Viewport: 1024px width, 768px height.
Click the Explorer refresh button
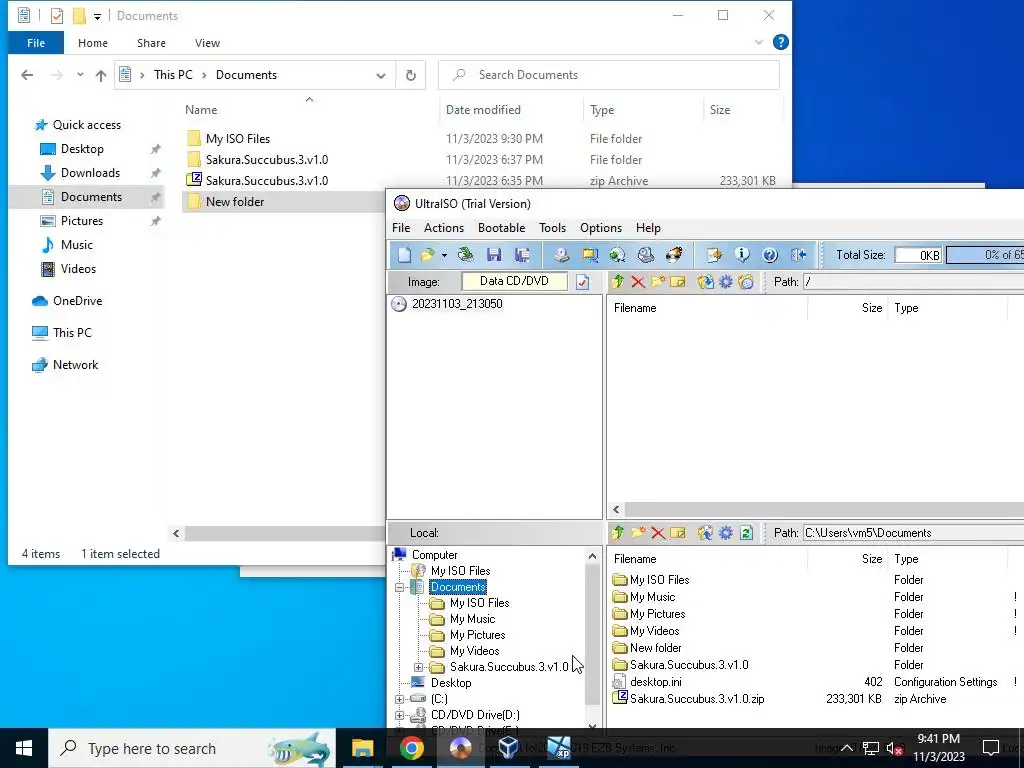point(411,75)
